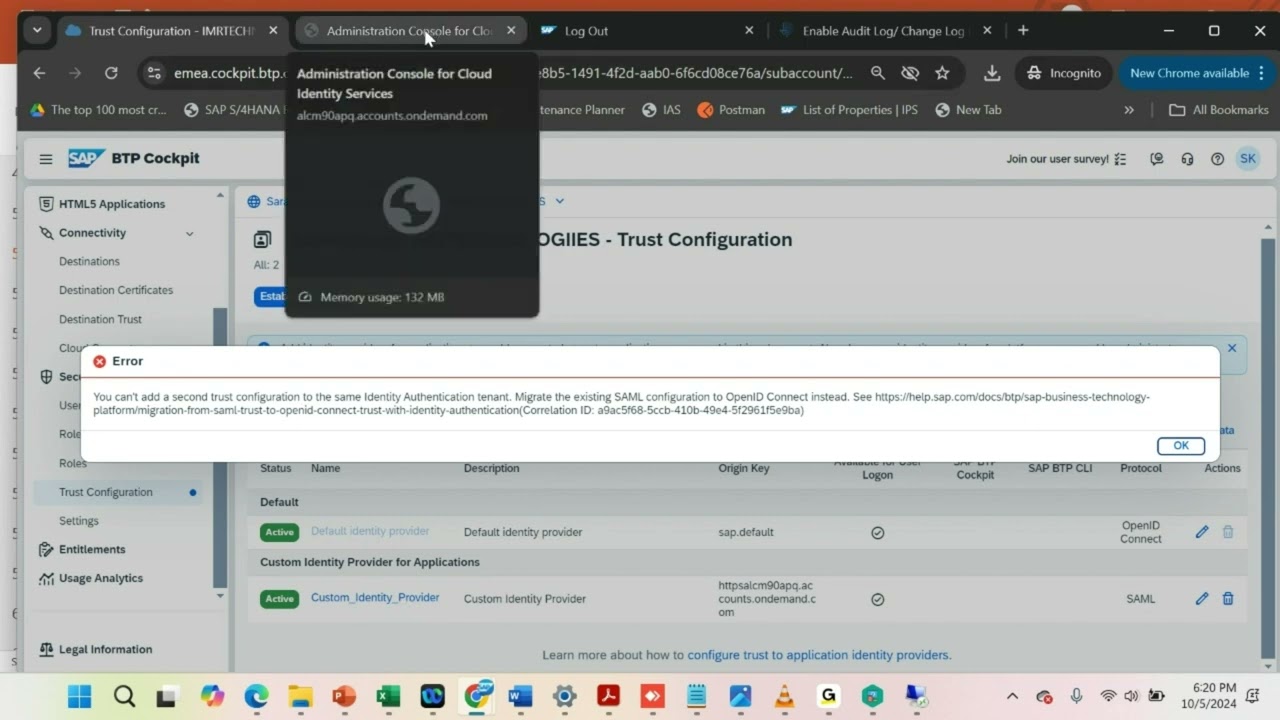Open the help question mark icon
This screenshot has width=1280, height=720.
coord(1217,159)
